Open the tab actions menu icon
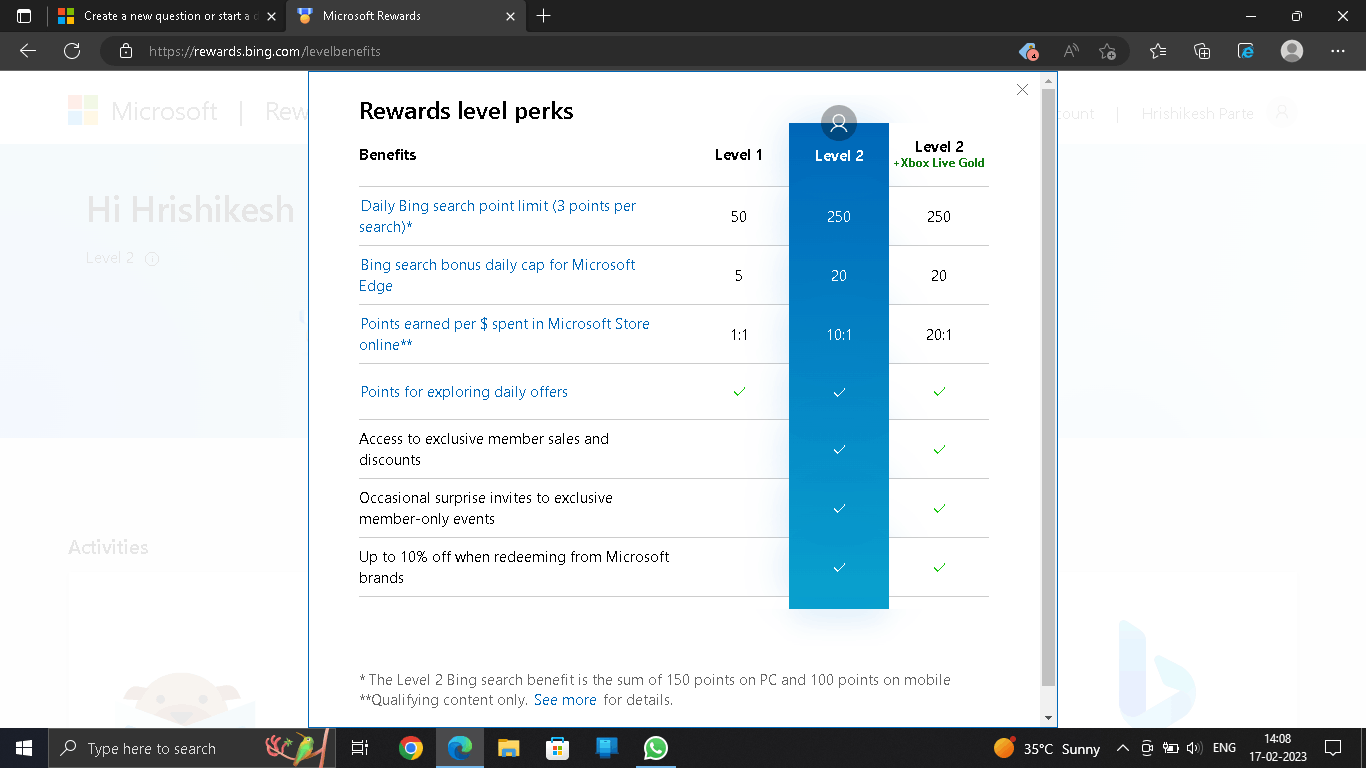The width and height of the screenshot is (1366, 768). [x=24, y=16]
